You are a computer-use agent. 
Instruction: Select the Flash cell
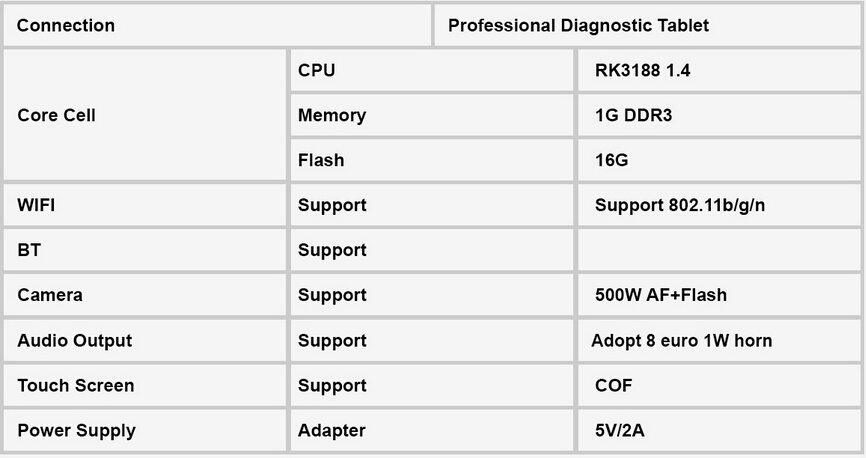tap(432, 160)
